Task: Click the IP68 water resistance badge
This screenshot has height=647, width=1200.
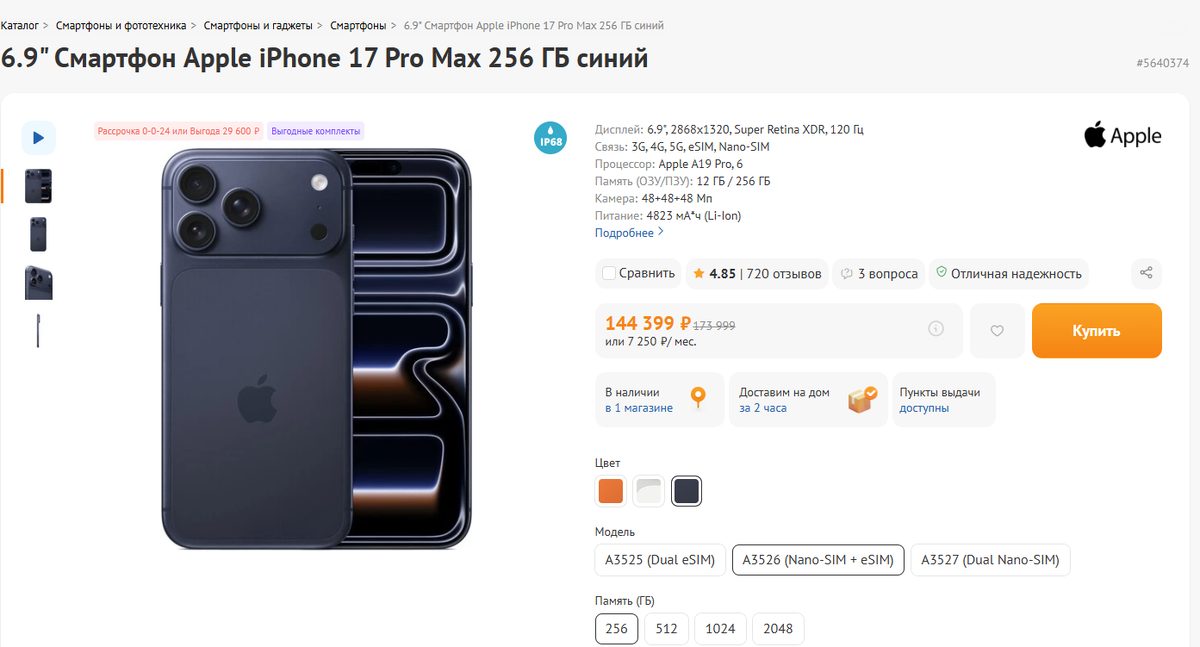Action: tap(550, 137)
